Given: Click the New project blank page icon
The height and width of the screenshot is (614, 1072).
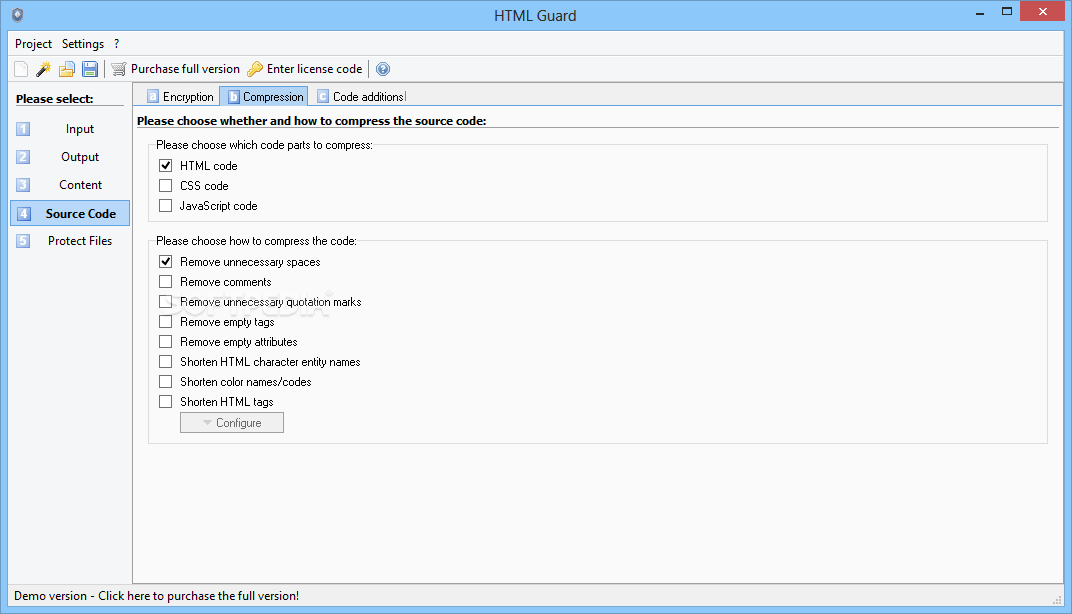Looking at the screenshot, I should click(x=21, y=69).
